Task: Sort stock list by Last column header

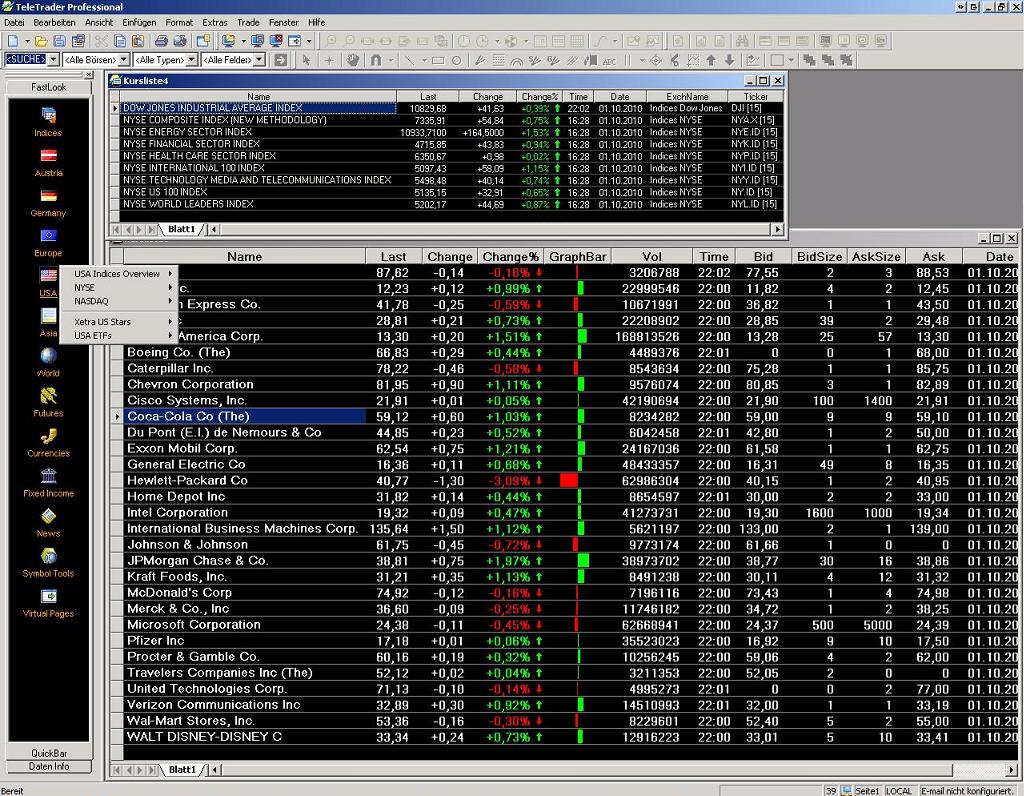Action: tap(393, 257)
